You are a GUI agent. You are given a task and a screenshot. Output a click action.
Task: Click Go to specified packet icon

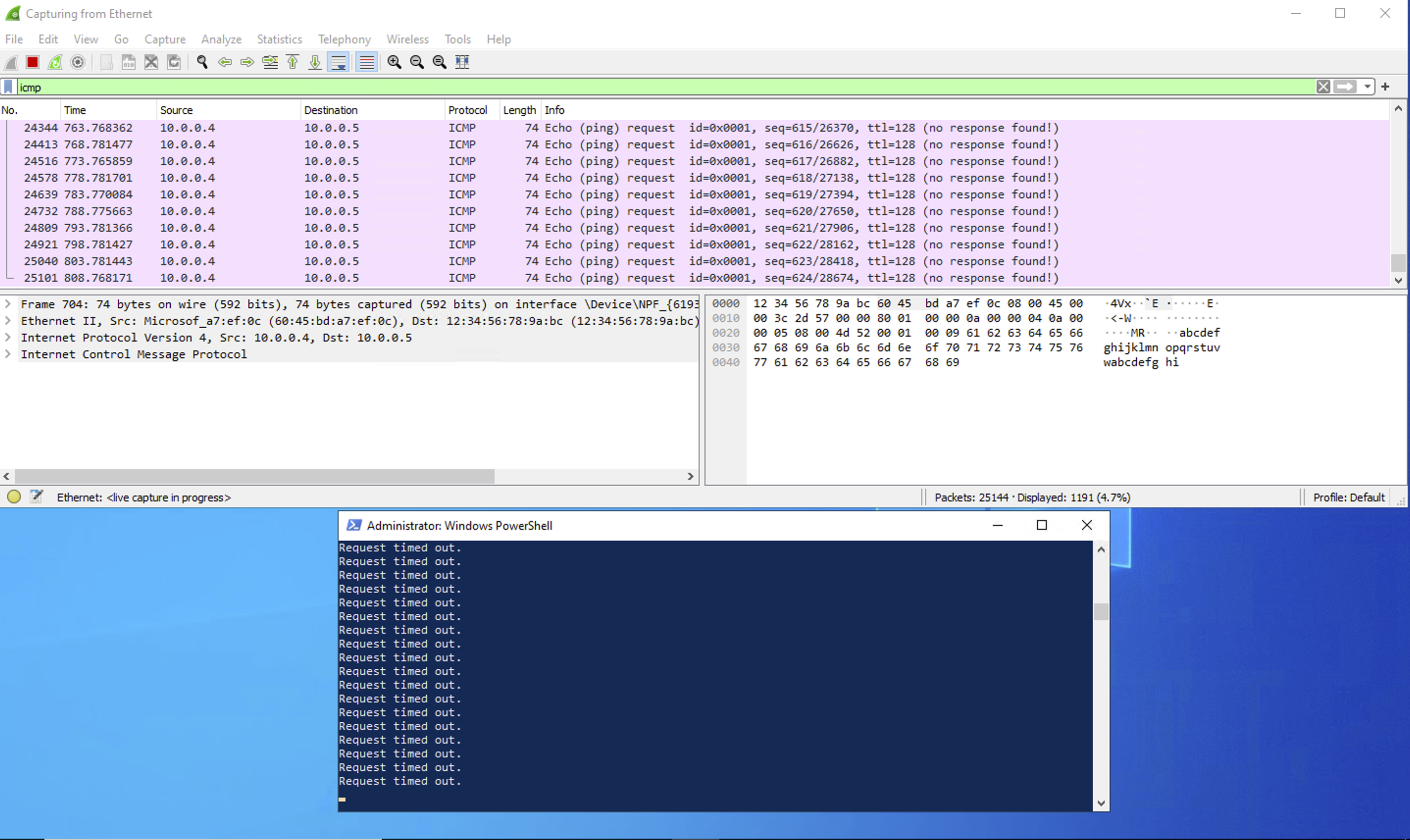(270, 62)
